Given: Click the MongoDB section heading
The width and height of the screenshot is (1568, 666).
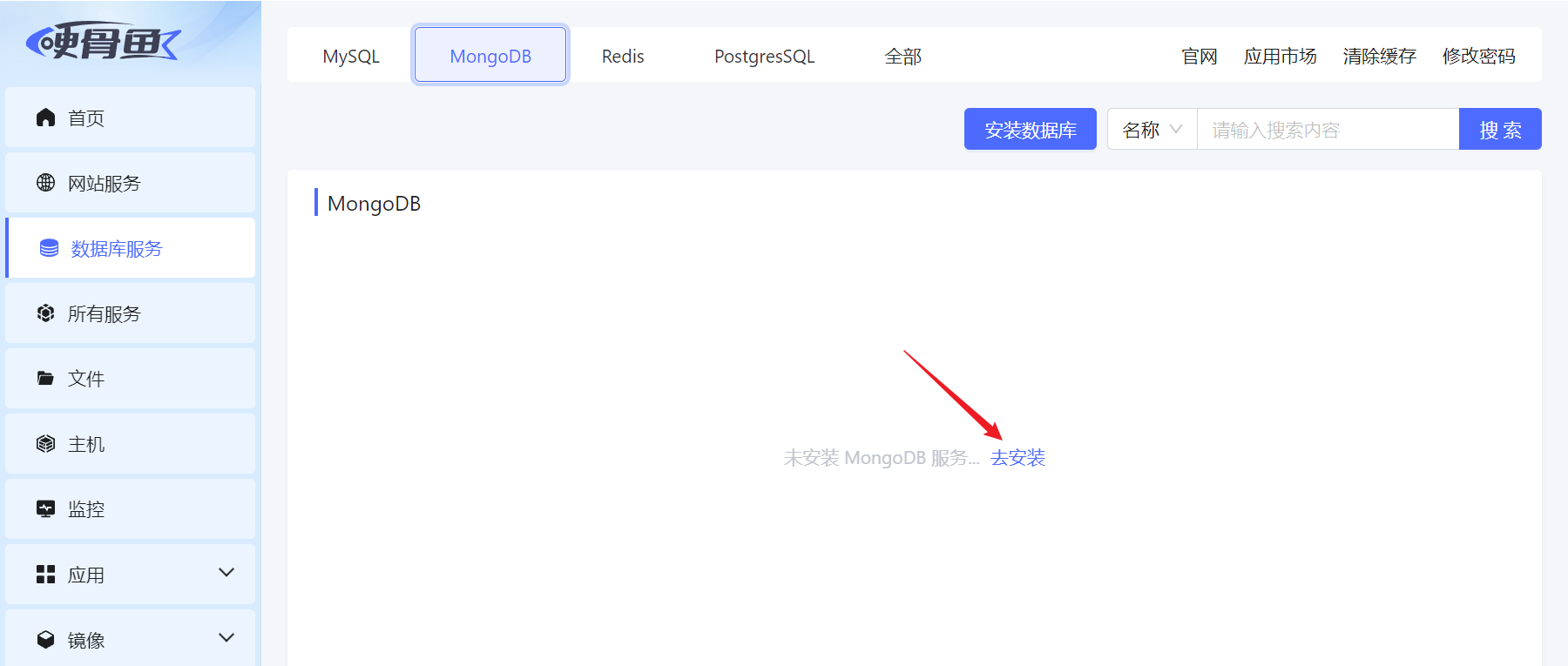Looking at the screenshot, I should [375, 204].
